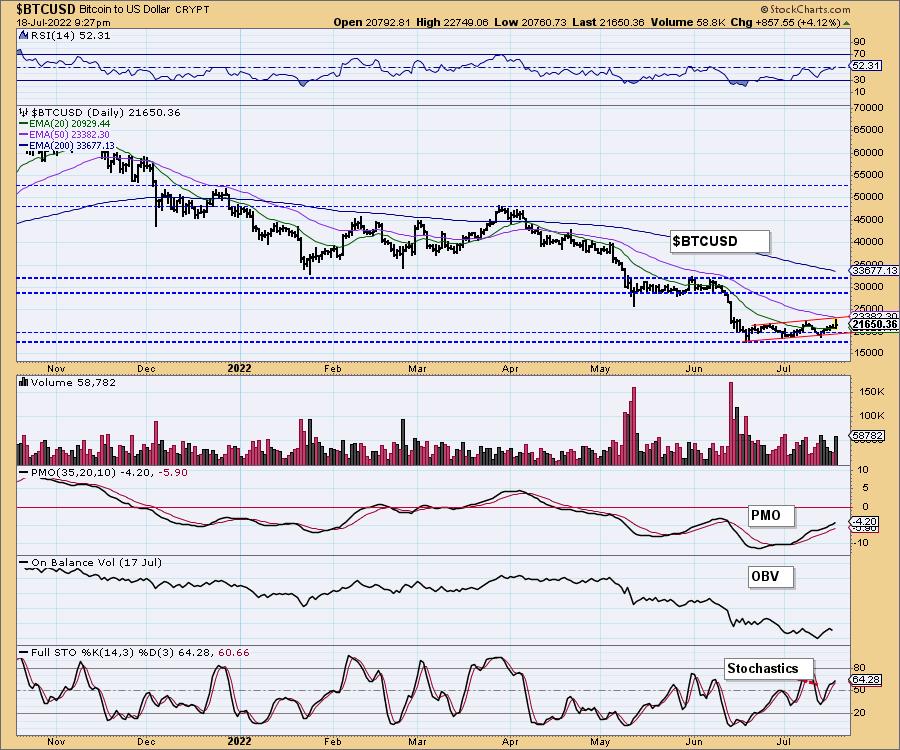Click the 'On Balance Vol (17 Jul)' label
The height and width of the screenshot is (750, 900).
pos(96,562)
